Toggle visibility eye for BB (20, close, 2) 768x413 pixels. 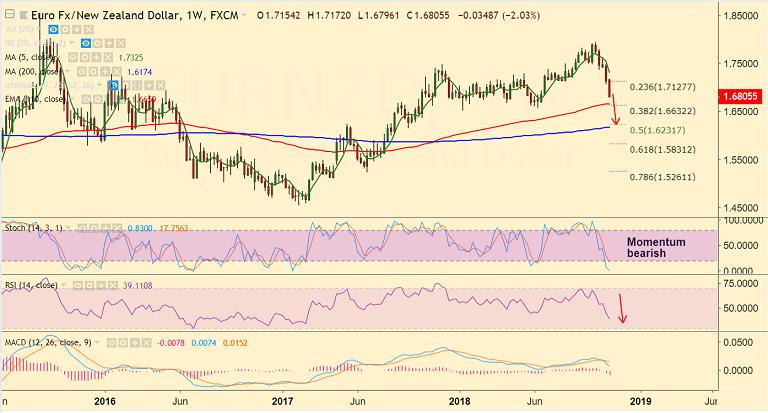click(86, 44)
